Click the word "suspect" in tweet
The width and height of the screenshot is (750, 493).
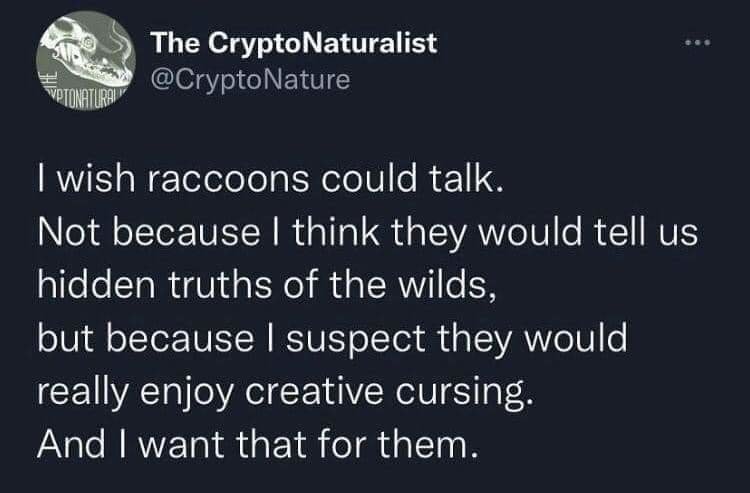pyautogui.click(x=355, y=340)
